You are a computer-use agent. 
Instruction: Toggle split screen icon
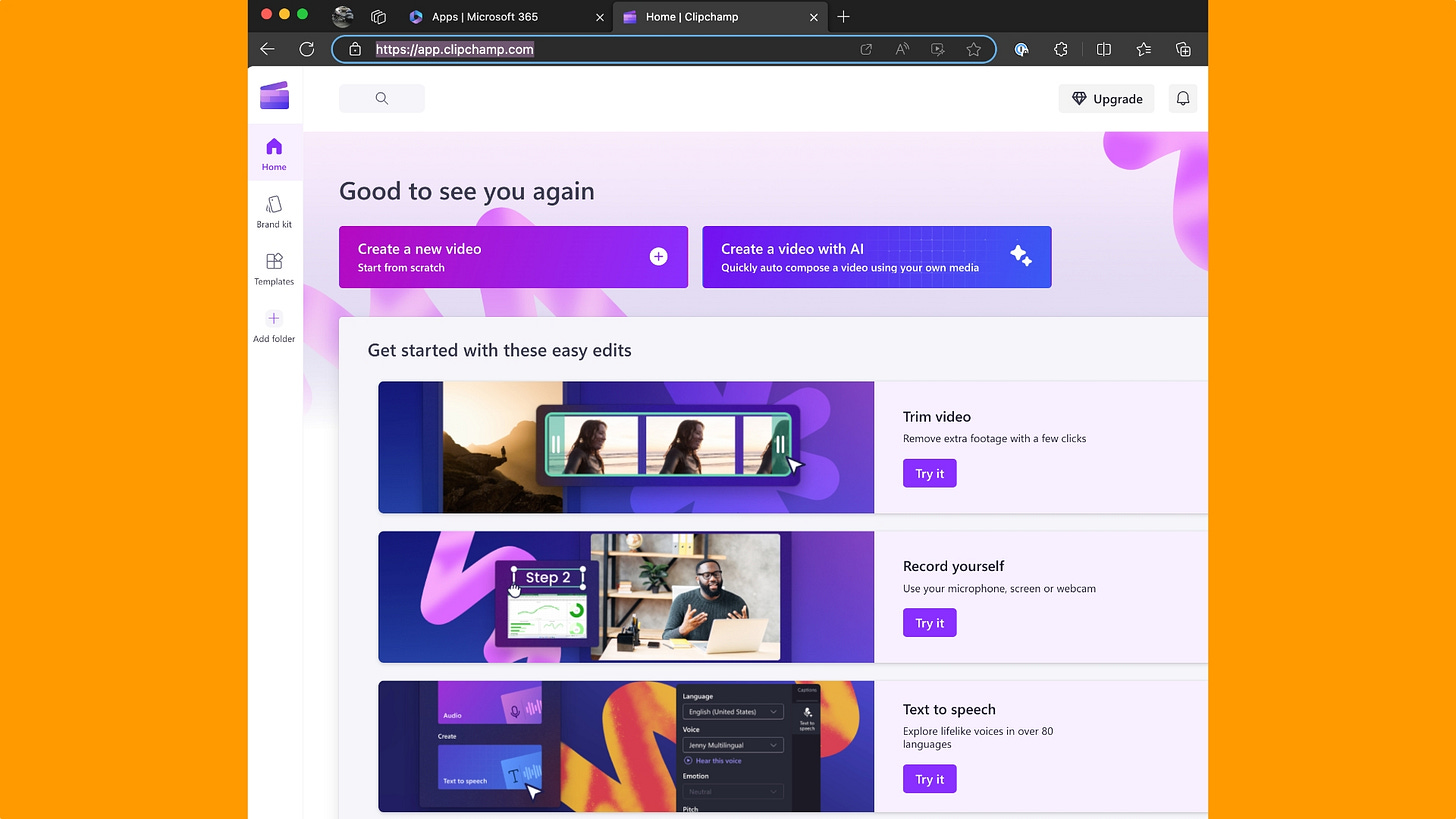(1104, 49)
